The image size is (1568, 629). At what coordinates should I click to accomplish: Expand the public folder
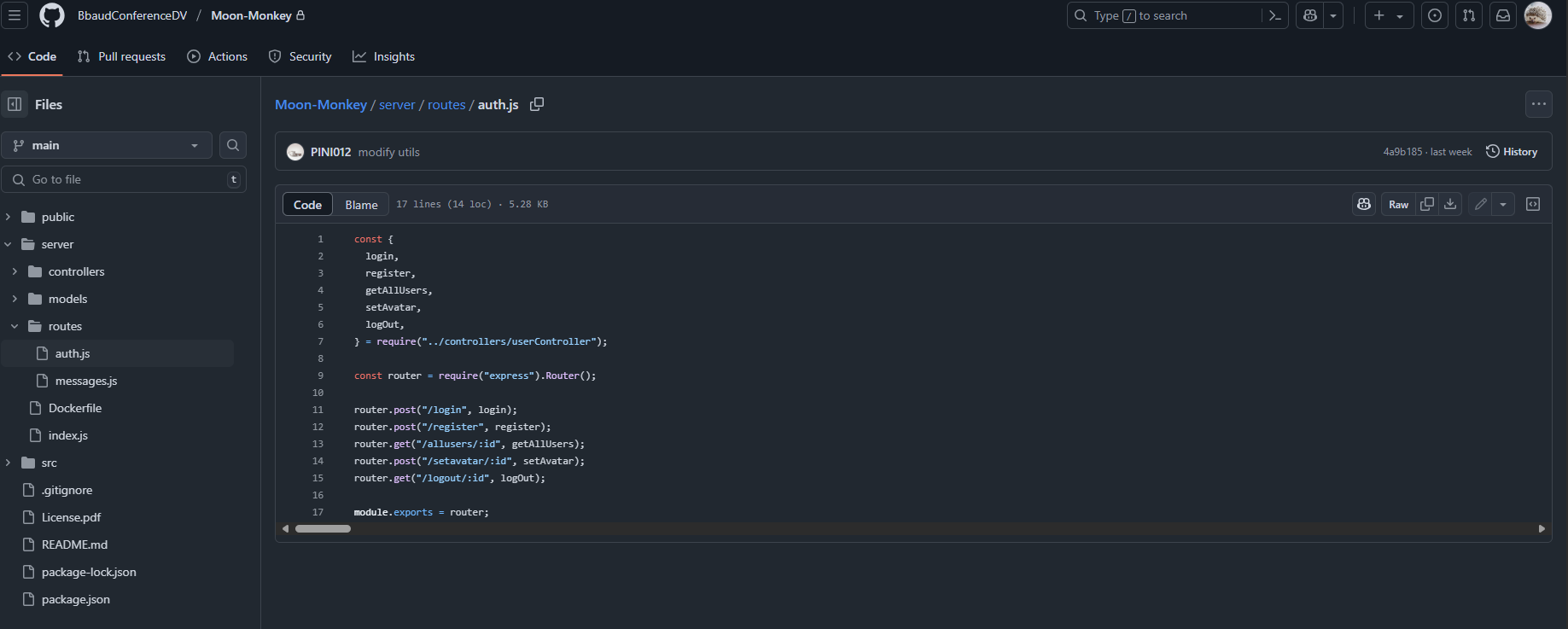(8, 217)
